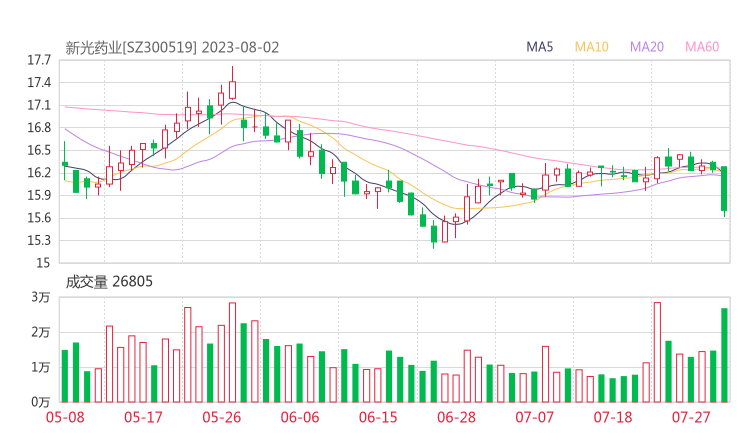The image size is (740, 440).
Task: Click the 3万 volume axis label
Action: (x=41, y=297)
